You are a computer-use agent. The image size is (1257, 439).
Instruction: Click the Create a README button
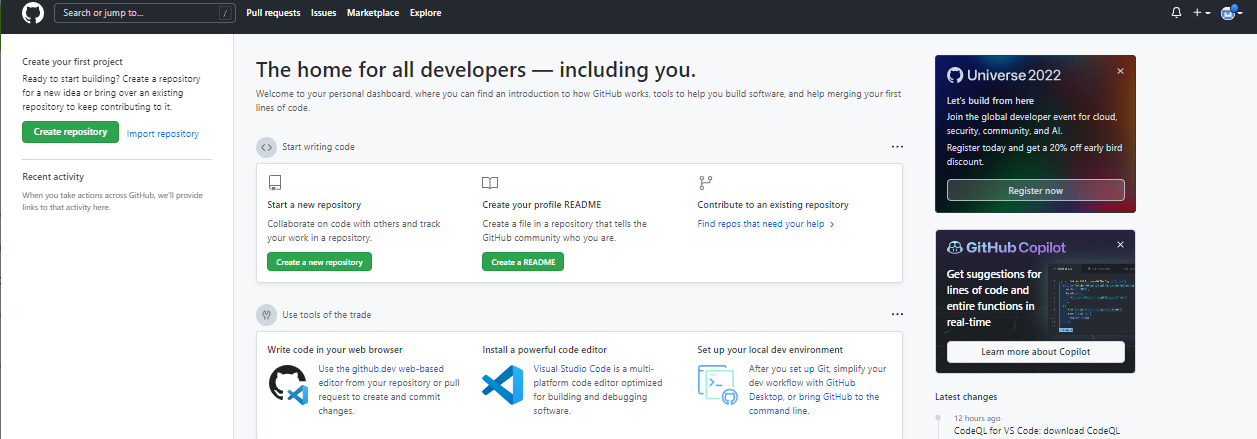coord(523,262)
